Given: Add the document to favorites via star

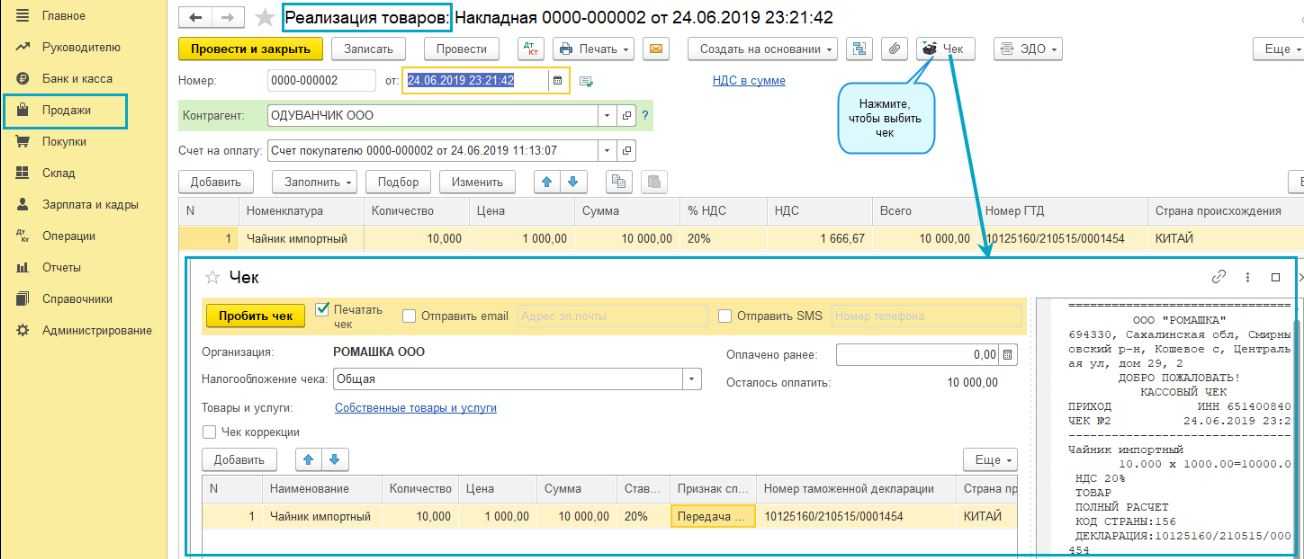Looking at the screenshot, I should click(x=264, y=17).
